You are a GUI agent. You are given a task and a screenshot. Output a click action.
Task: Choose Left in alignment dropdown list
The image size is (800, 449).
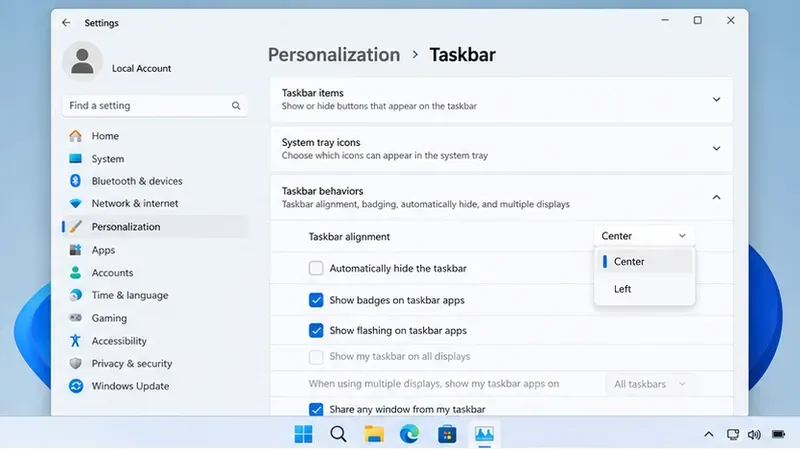pyautogui.click(x=644, y=289)
